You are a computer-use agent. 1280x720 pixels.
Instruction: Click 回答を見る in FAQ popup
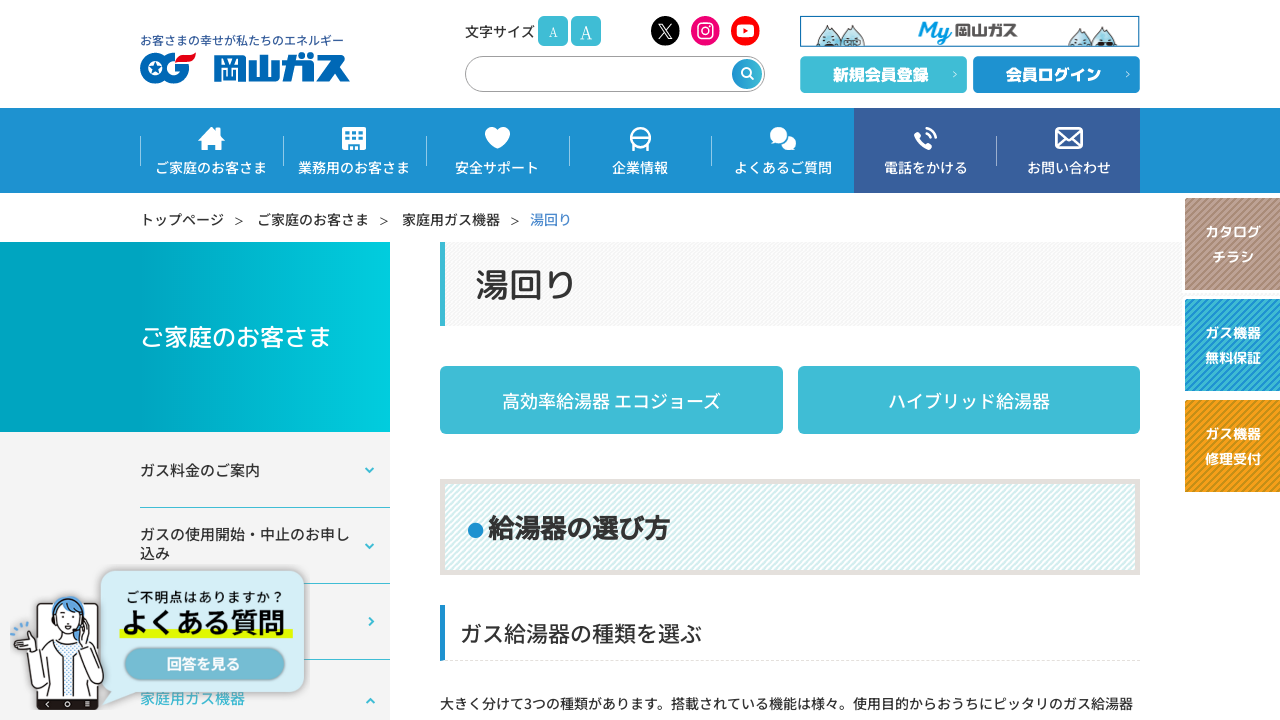[x=204, y=664]
